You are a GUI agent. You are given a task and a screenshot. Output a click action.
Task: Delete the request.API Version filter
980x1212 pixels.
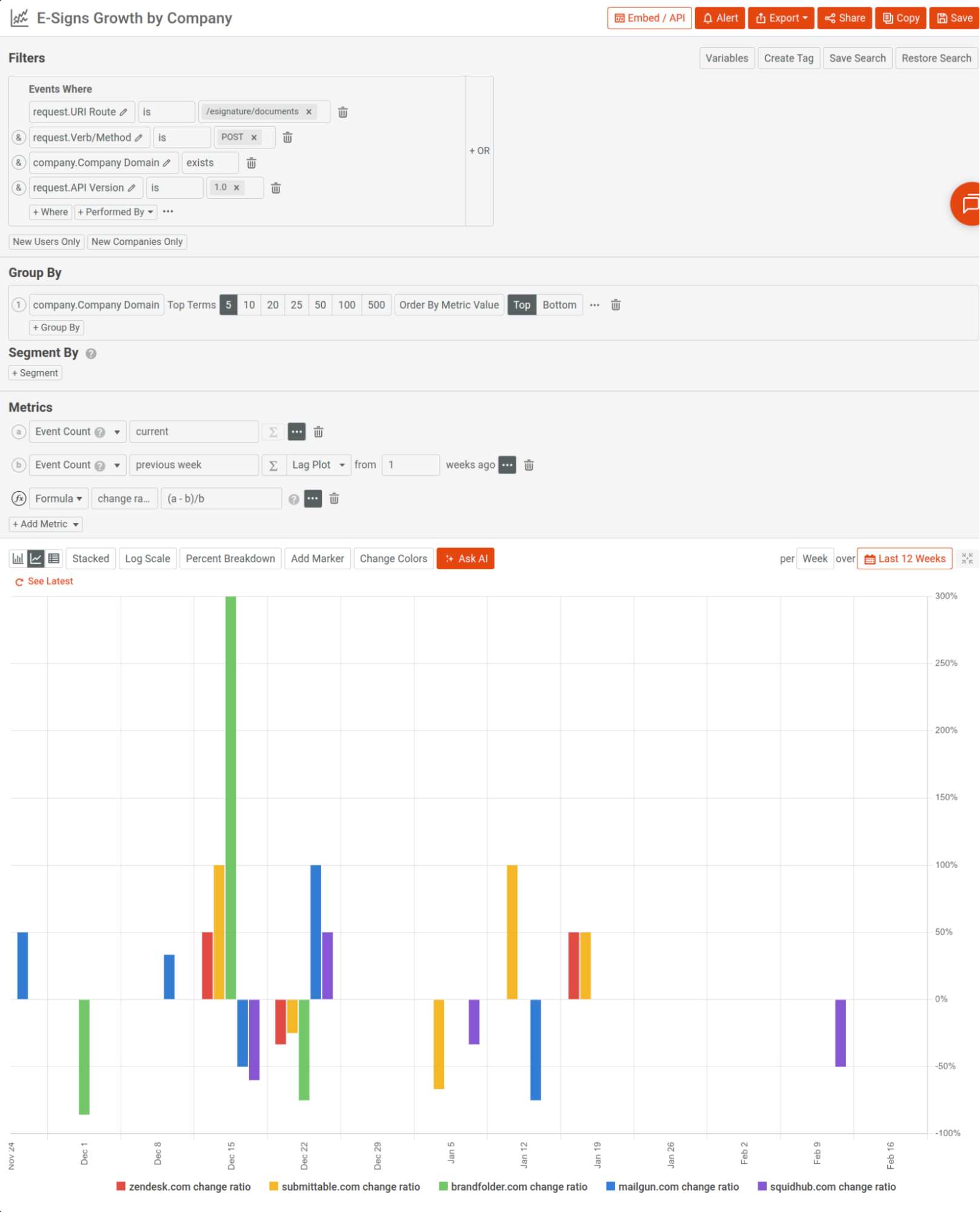tap(276, 188)
